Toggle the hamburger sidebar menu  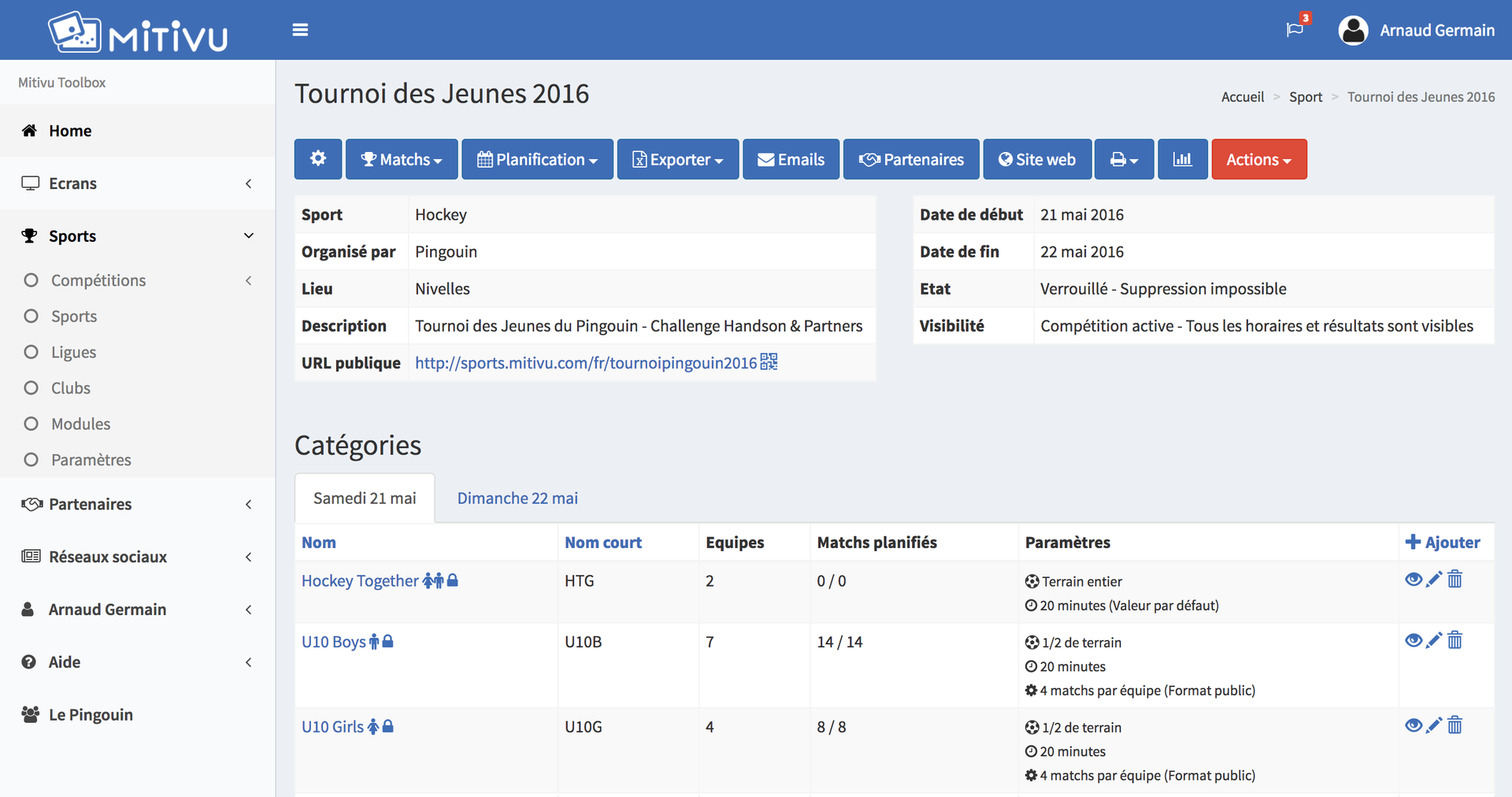[x=300, y=30]
